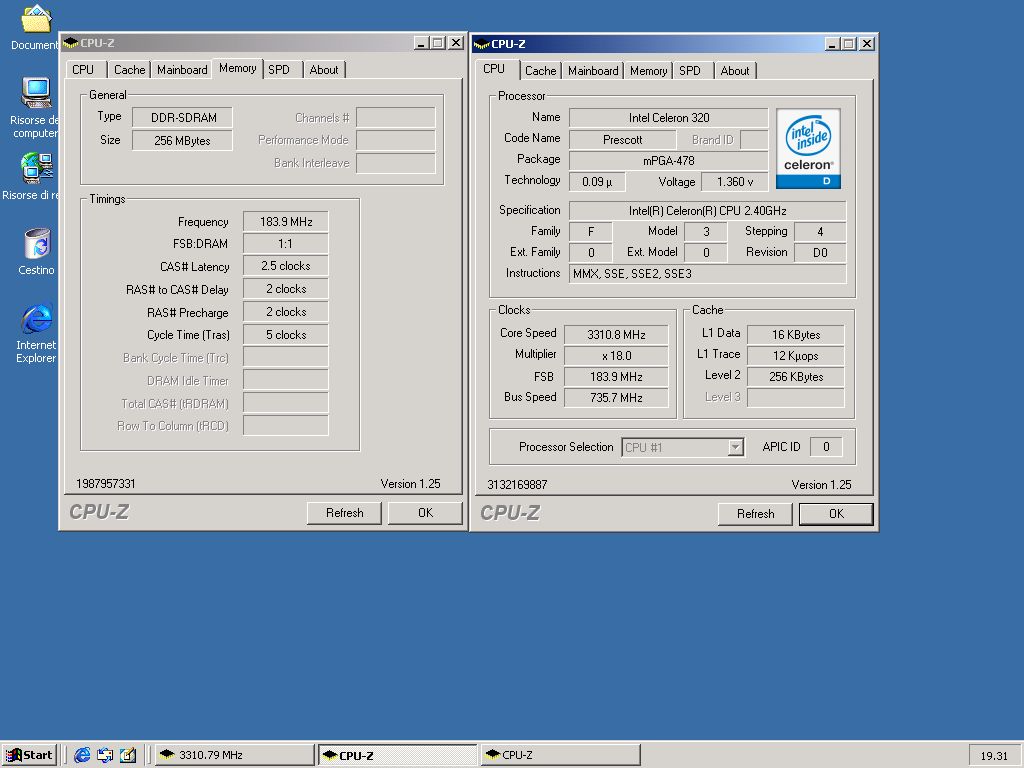
Task: Click the inactive CPU-Z taskbar button on the right
Action: pos(560,755)
